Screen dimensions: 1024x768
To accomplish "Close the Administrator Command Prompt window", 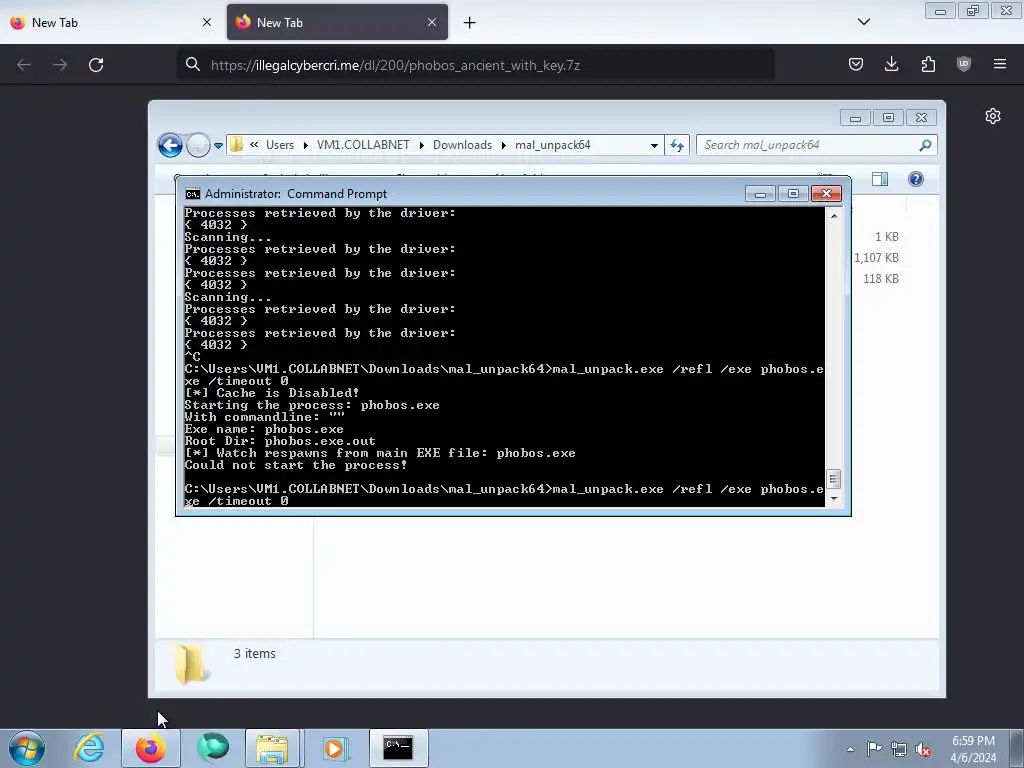I will [x=826, y=194].
